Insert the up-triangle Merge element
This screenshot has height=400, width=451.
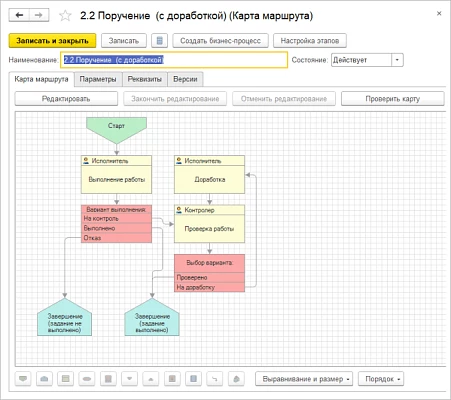151,379
